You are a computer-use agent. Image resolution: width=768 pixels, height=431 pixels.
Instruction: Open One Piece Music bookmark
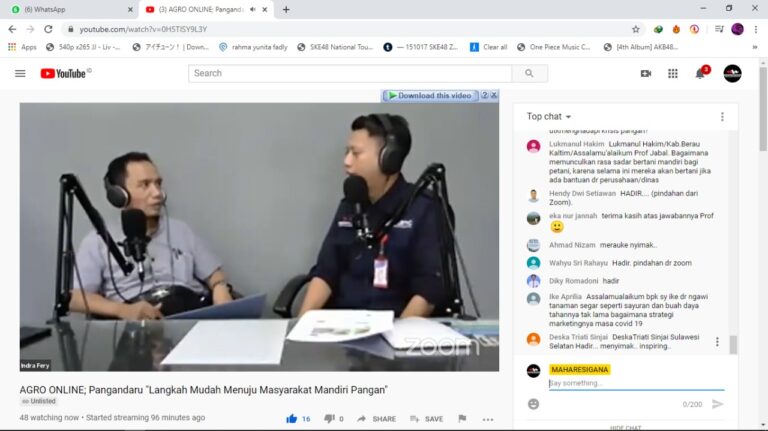coord(553,47)
